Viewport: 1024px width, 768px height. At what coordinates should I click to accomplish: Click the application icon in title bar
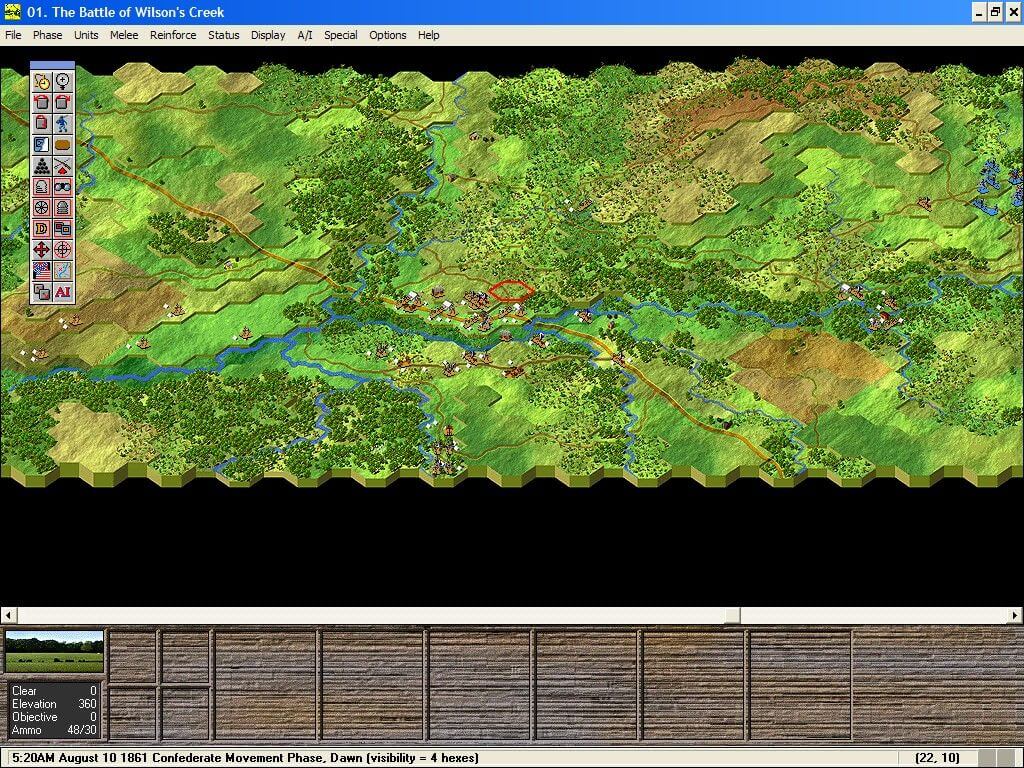click(12, 12)
